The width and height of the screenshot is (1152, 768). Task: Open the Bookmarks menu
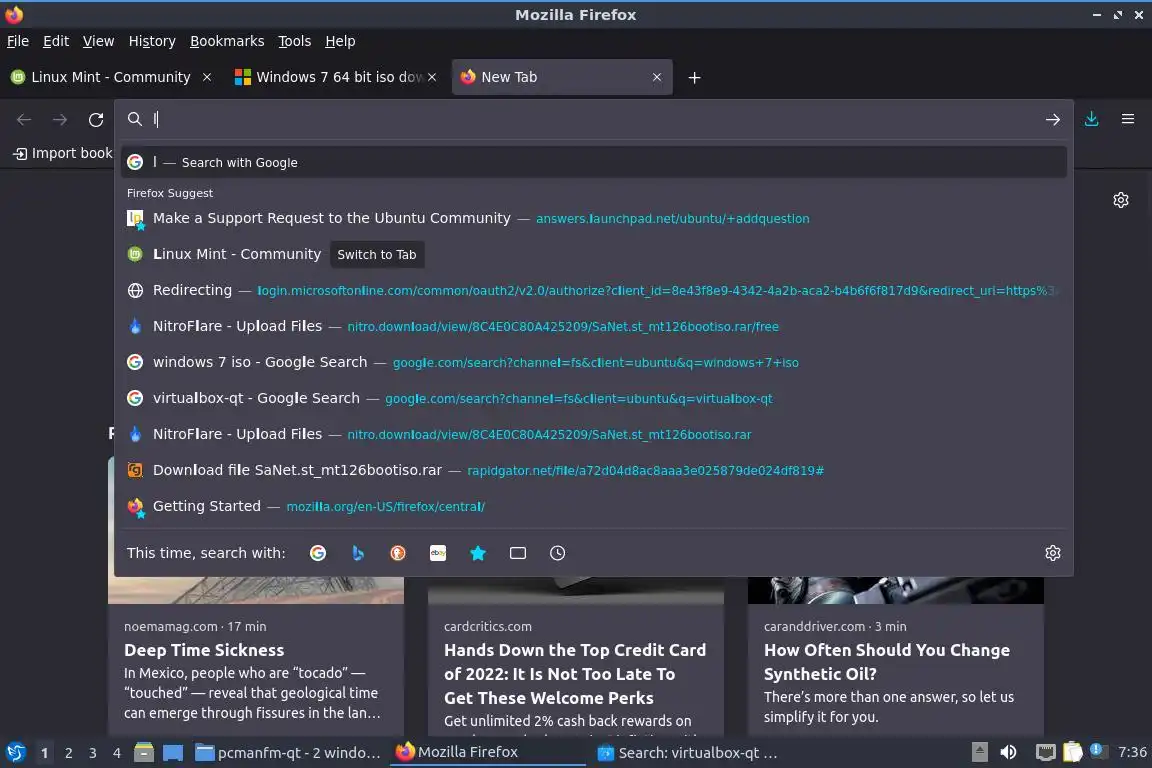click(227, 41)
